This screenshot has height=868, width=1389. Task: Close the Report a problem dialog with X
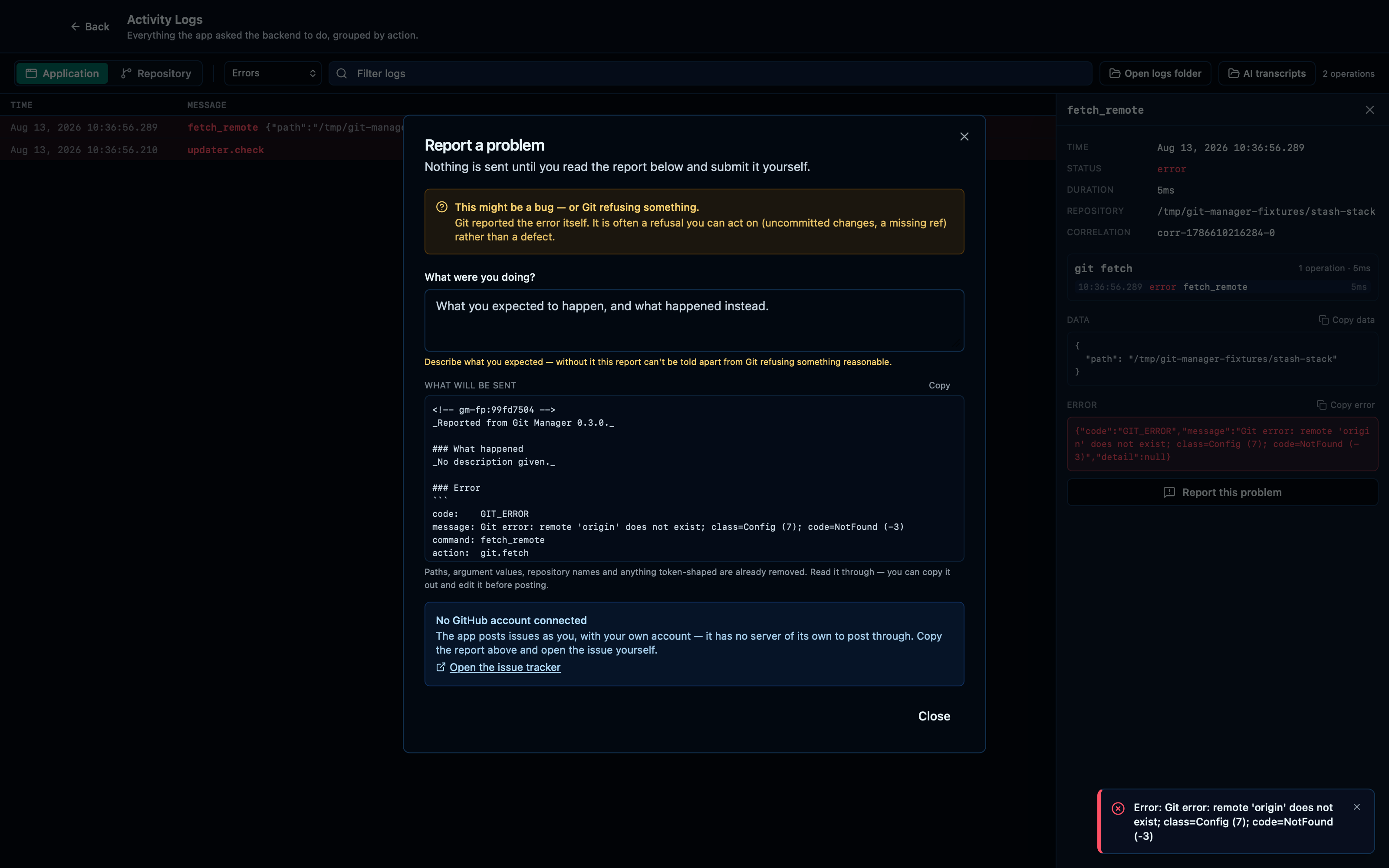[x=964, y=137]
